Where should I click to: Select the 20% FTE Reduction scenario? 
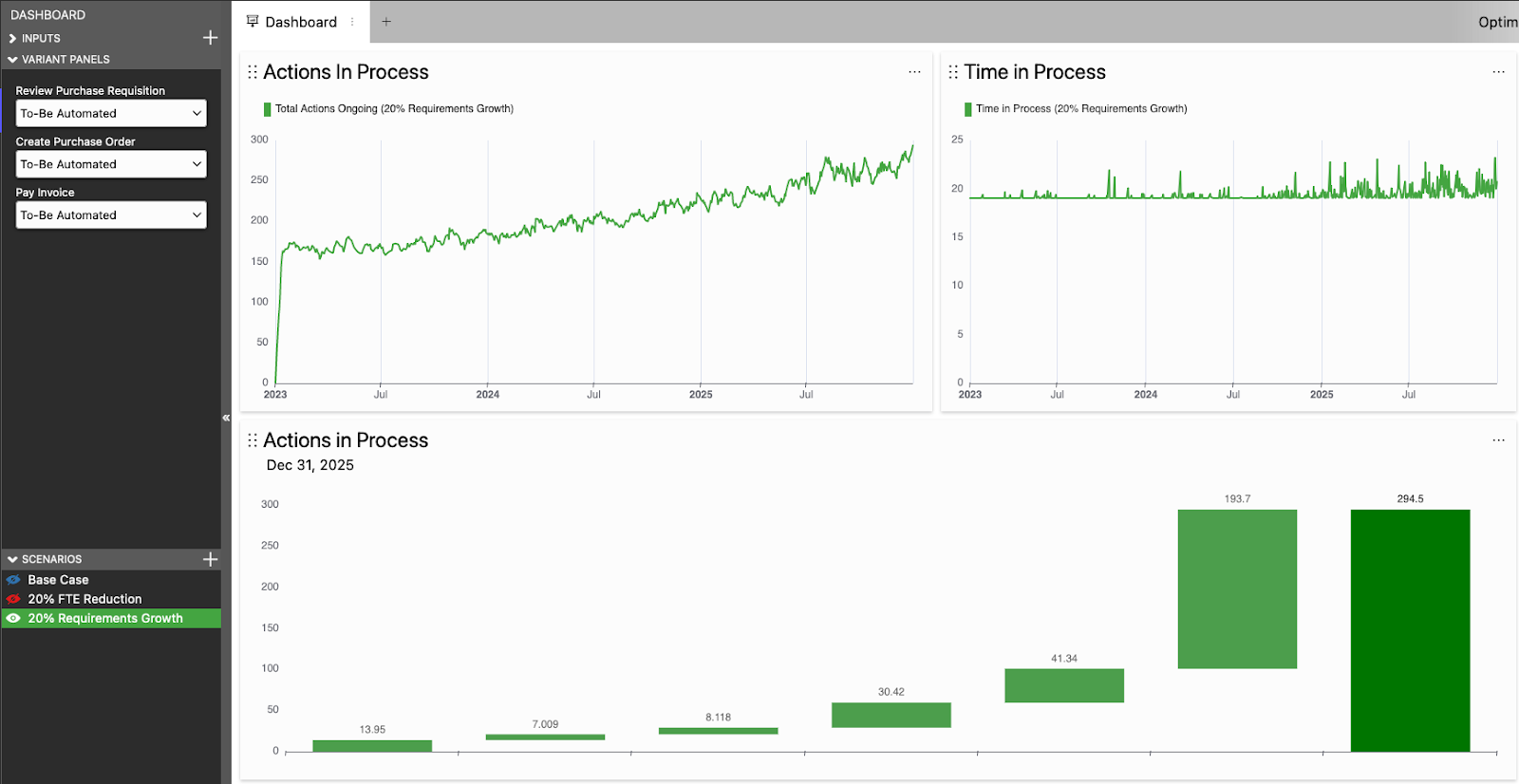tap(84, 599)
